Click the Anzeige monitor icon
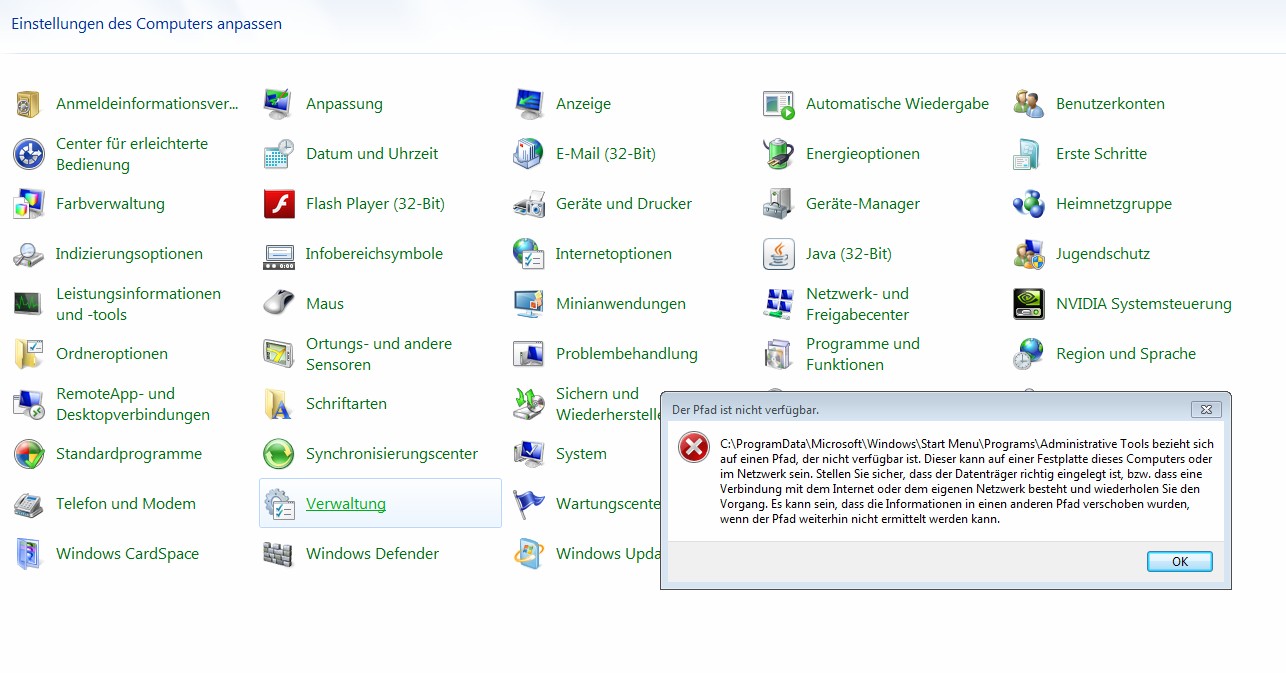1286x673 pixels. (x=528, y=103)
